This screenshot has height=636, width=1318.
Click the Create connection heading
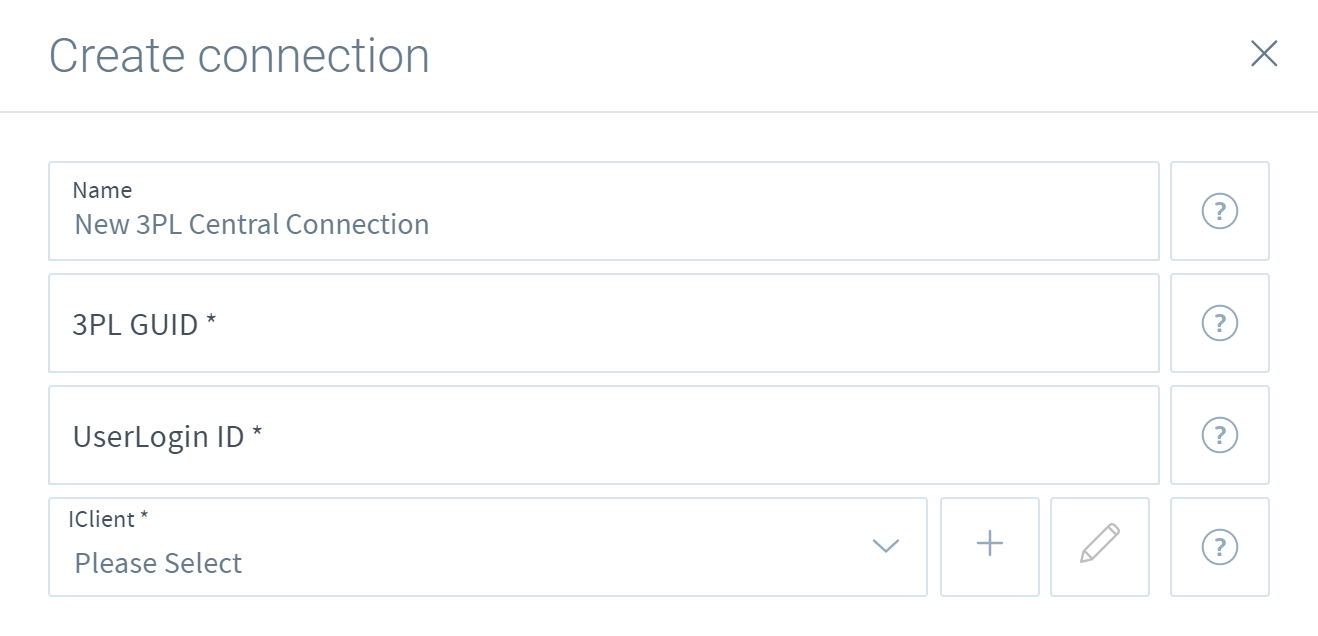(240, 55)
